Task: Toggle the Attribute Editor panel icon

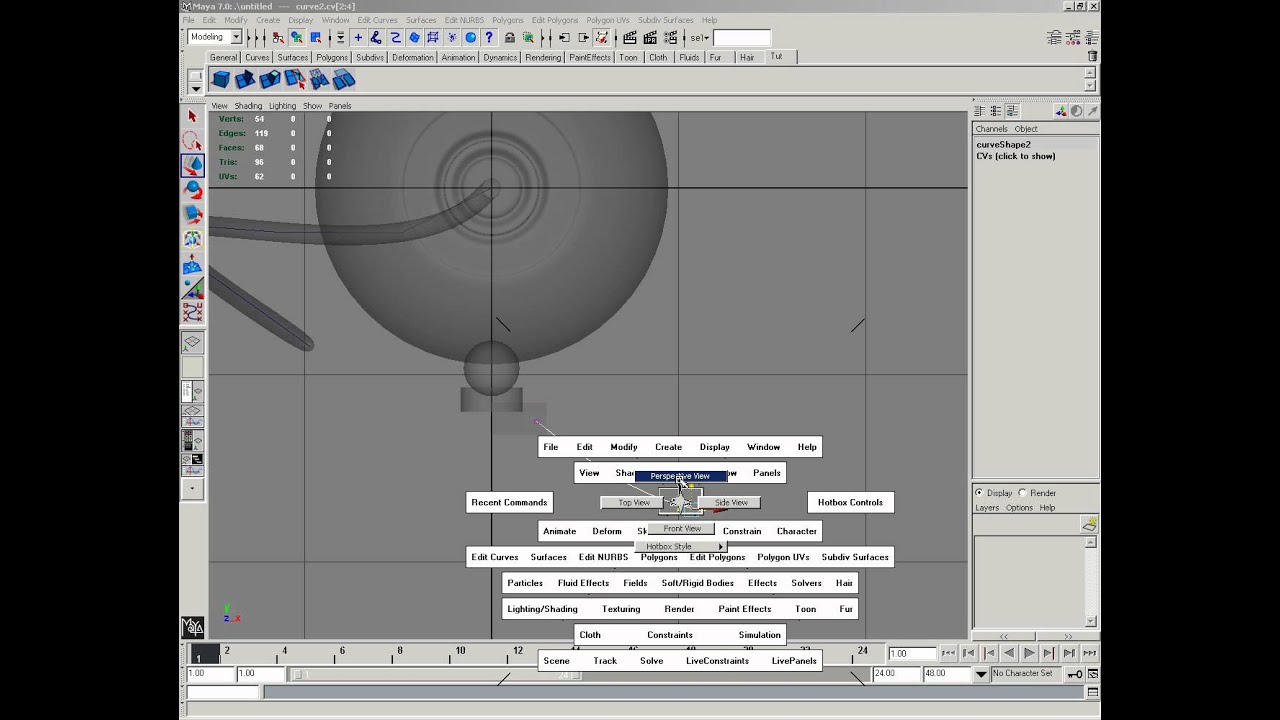Action: 1054,38
